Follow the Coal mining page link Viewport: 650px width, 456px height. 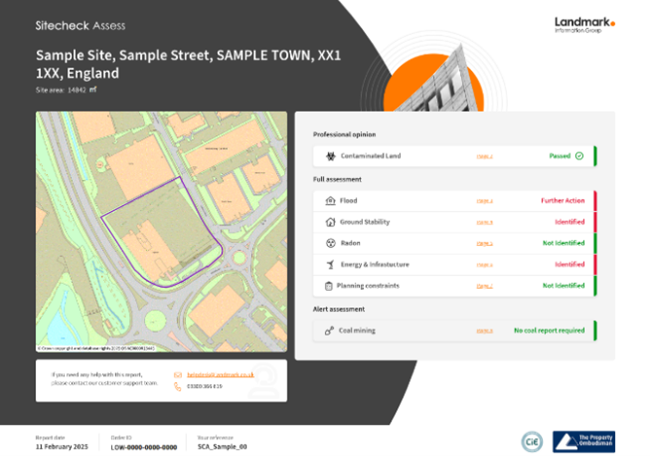click(x=484, y=331)
